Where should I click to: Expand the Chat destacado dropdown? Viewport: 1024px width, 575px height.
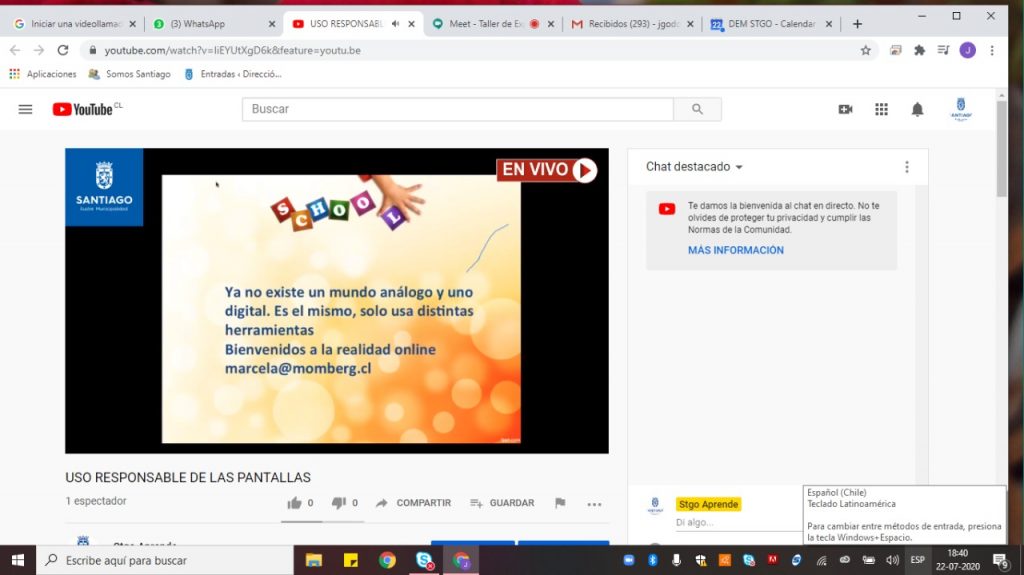click(694, 167)
